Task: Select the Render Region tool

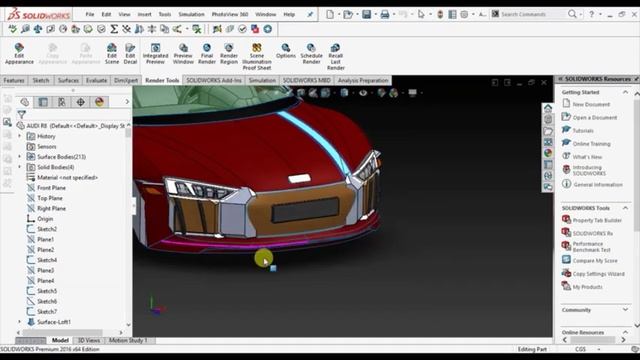Action: click(229, 53)
